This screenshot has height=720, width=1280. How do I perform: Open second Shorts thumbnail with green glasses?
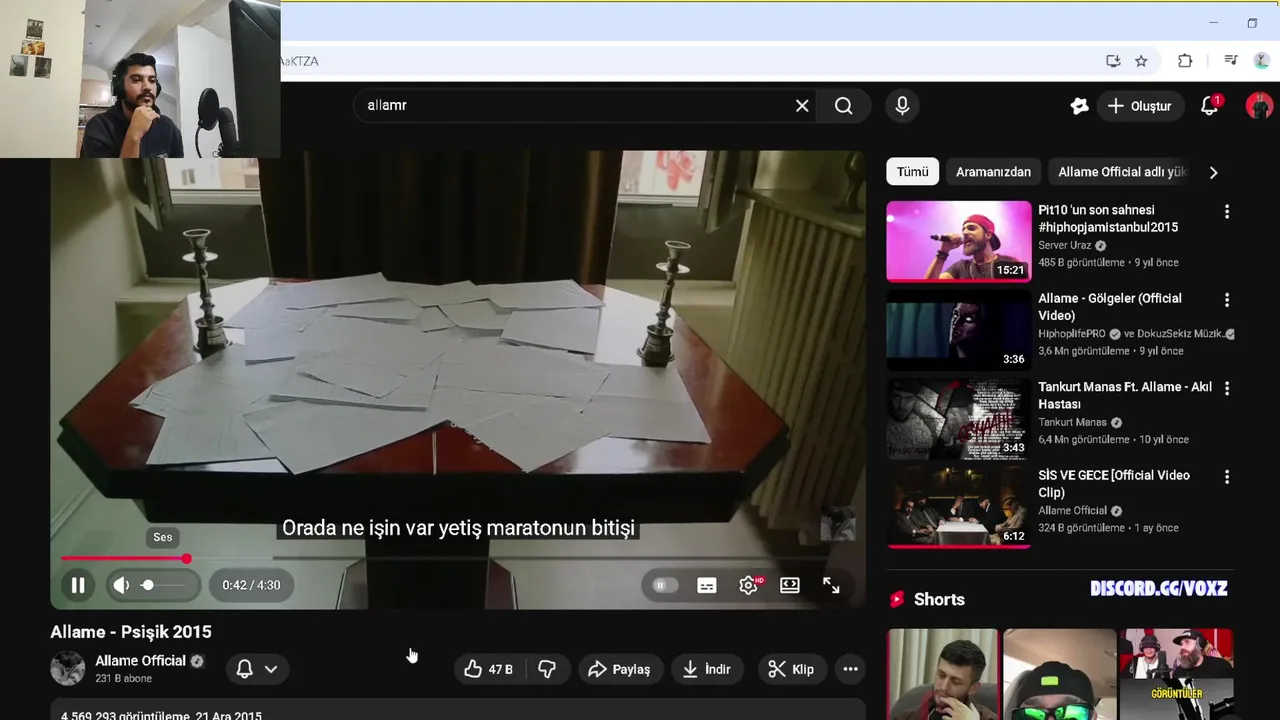[x=1059, y=674]
